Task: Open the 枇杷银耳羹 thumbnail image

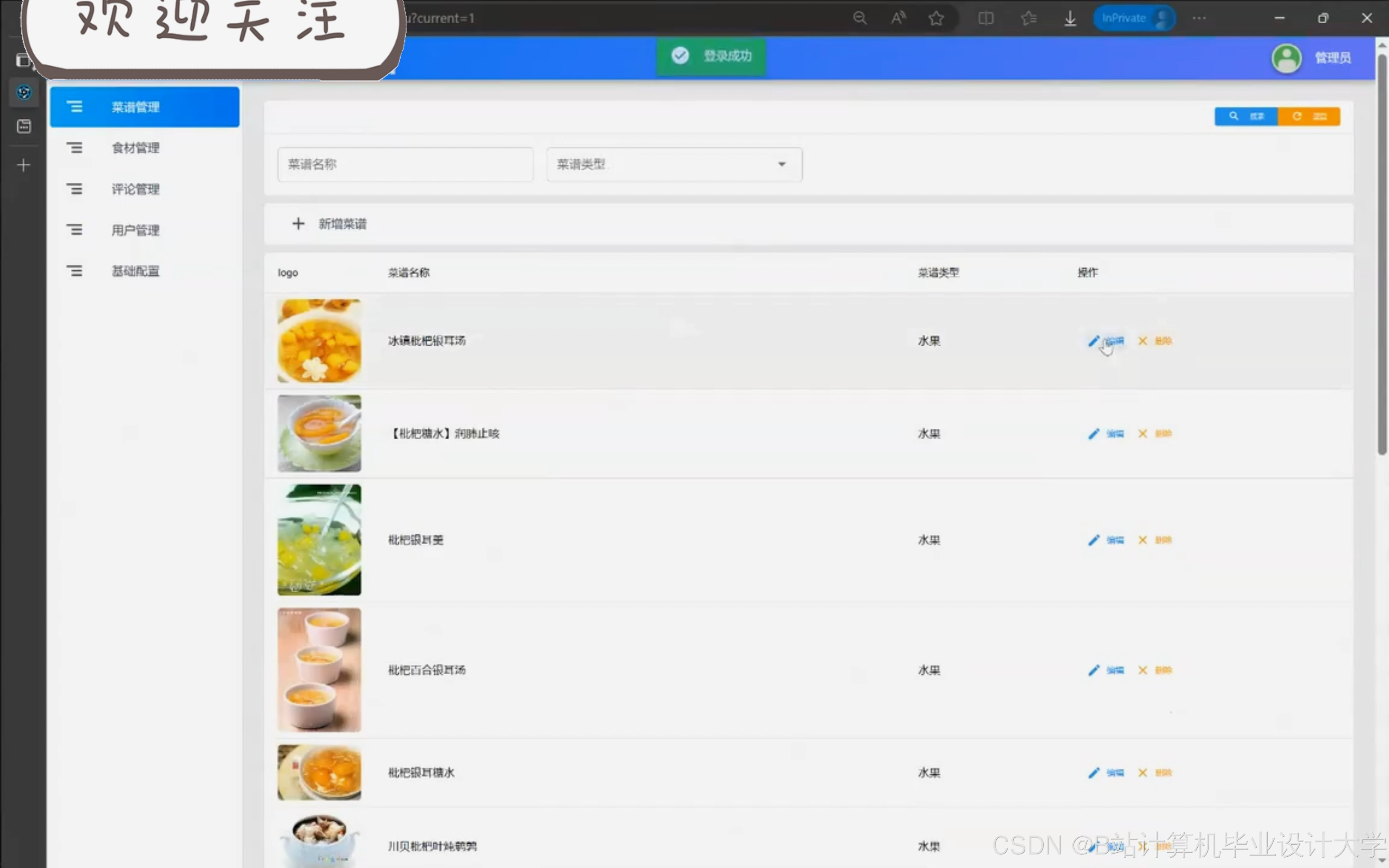Action: [x=319, y=540]
